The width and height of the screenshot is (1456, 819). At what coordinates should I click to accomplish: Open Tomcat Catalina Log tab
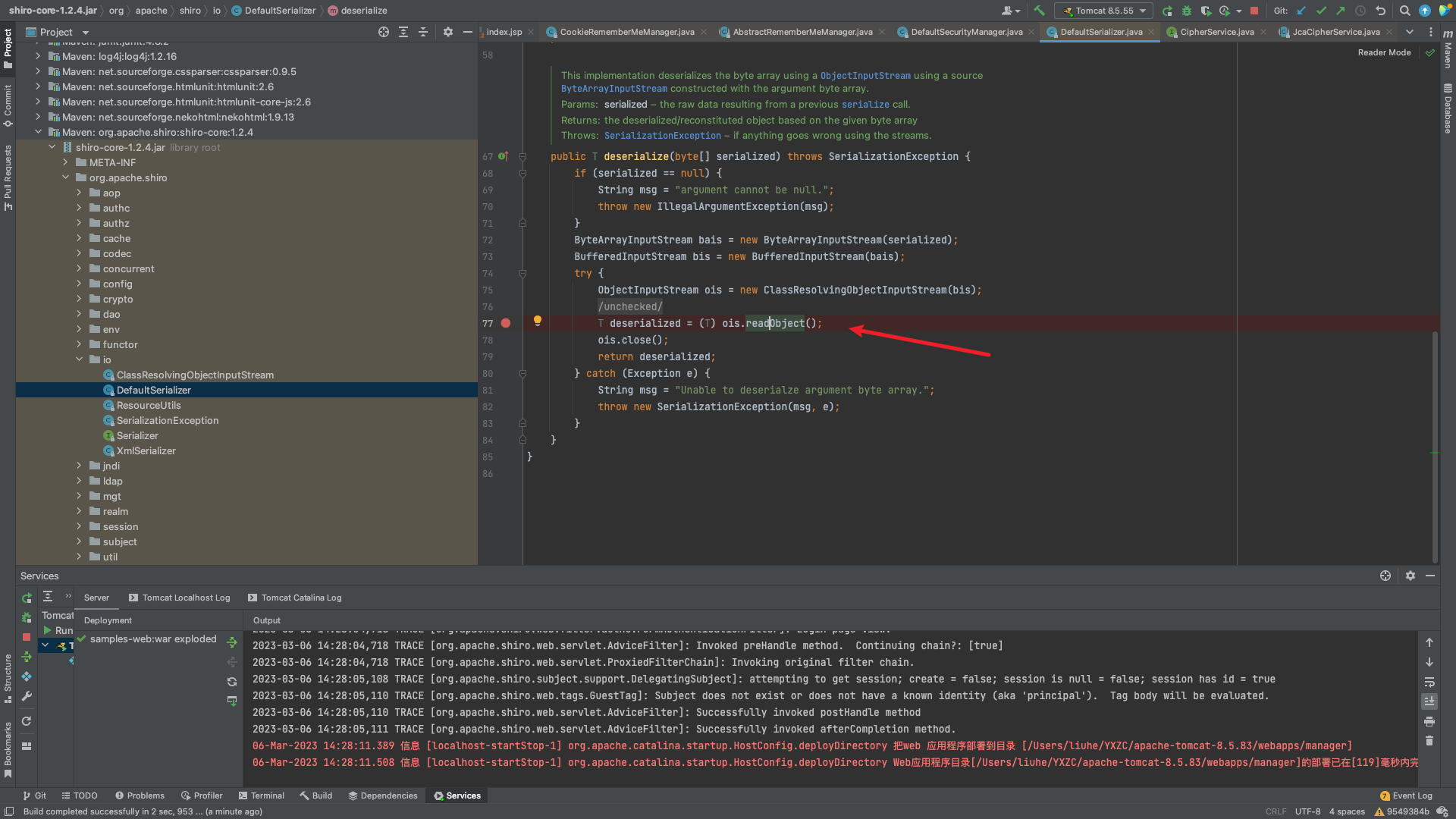[x=294, y=598]
